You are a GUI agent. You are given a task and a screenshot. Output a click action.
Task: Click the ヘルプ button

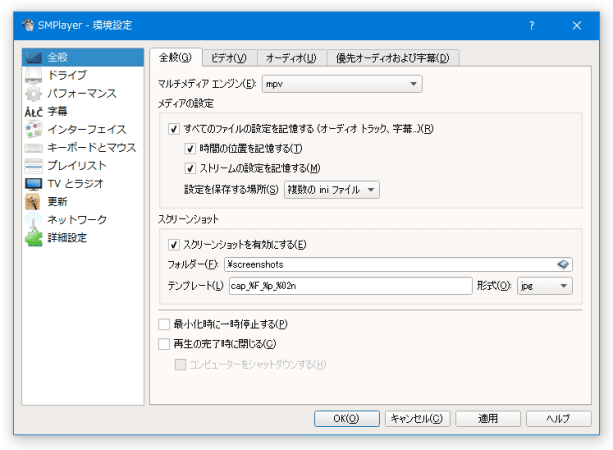(x=558, y=419)
